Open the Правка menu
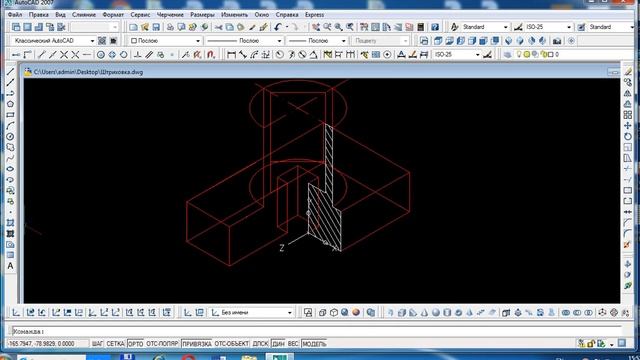Image resolution: width=640 pixels, height=360 pixels. click(39, 15)
